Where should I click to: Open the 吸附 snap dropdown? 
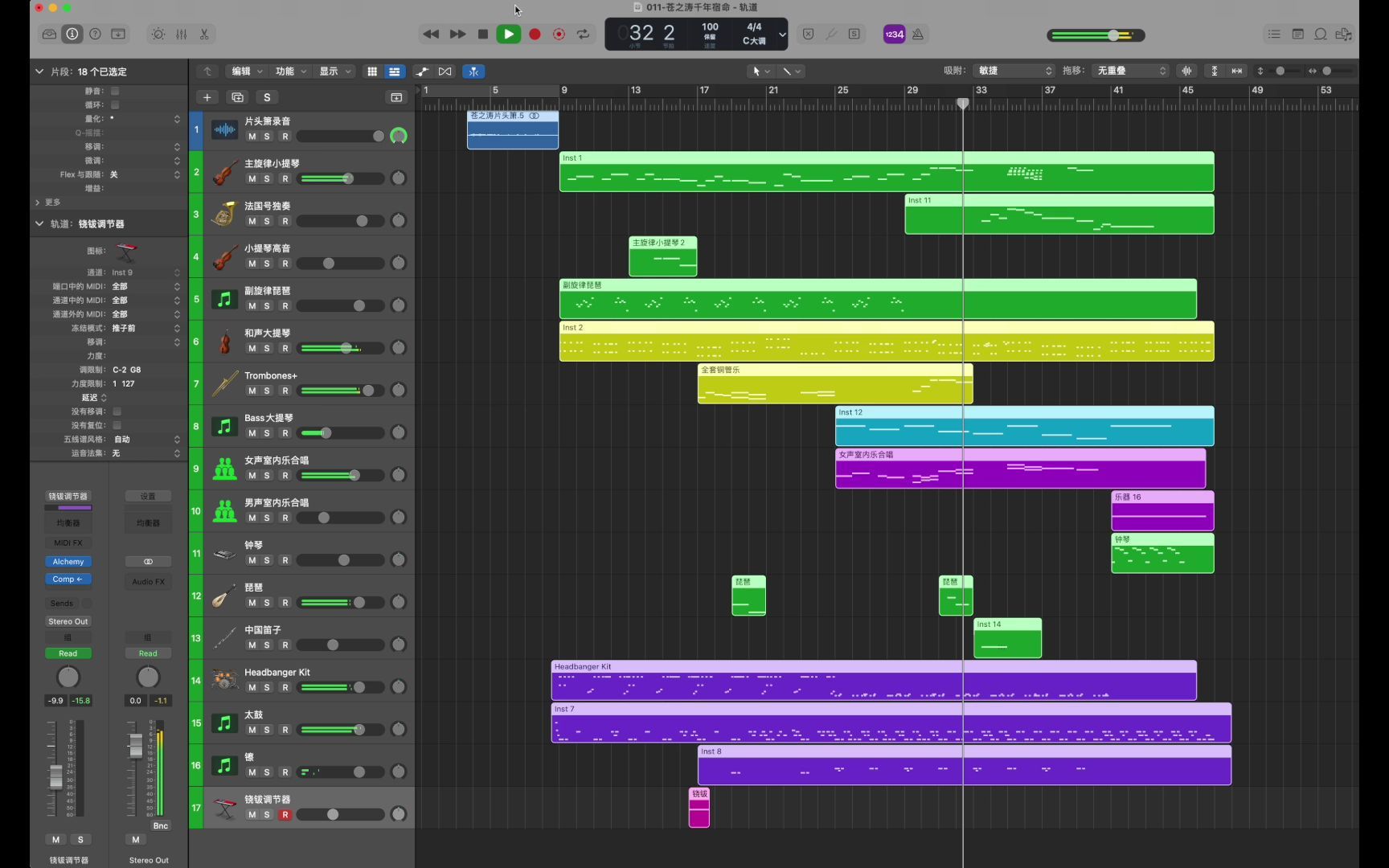[1014, 71]
